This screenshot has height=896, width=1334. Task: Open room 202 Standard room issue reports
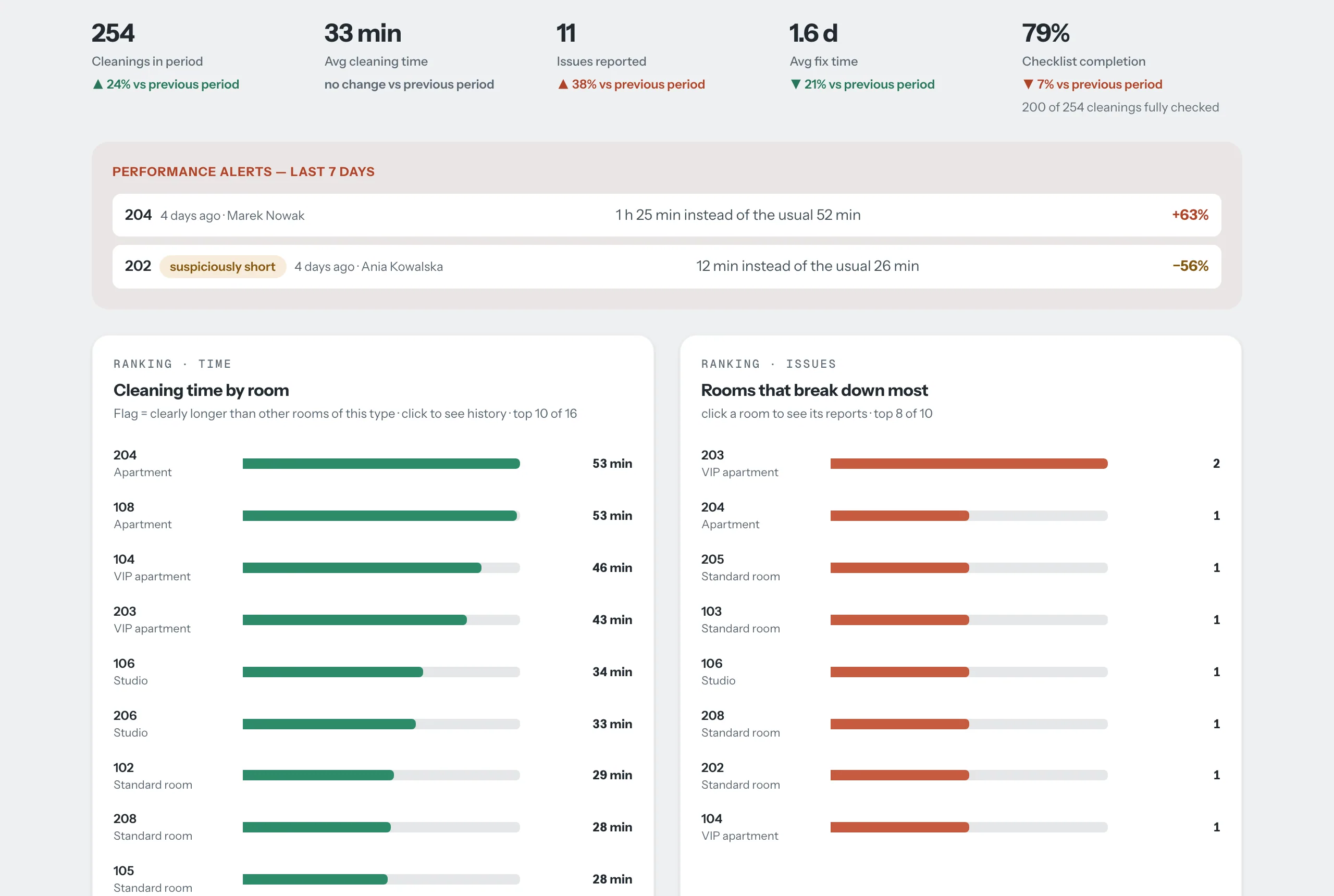pyautogui.click(x=961, y=776)
